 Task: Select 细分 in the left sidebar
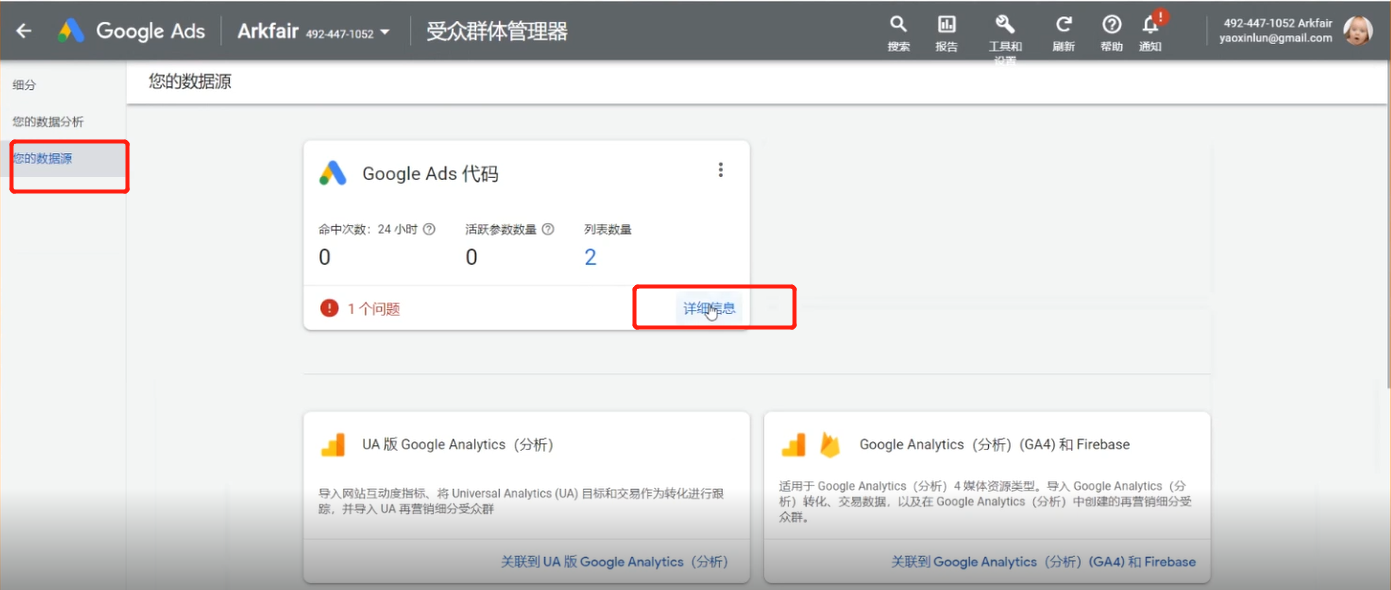coord(23,85)
